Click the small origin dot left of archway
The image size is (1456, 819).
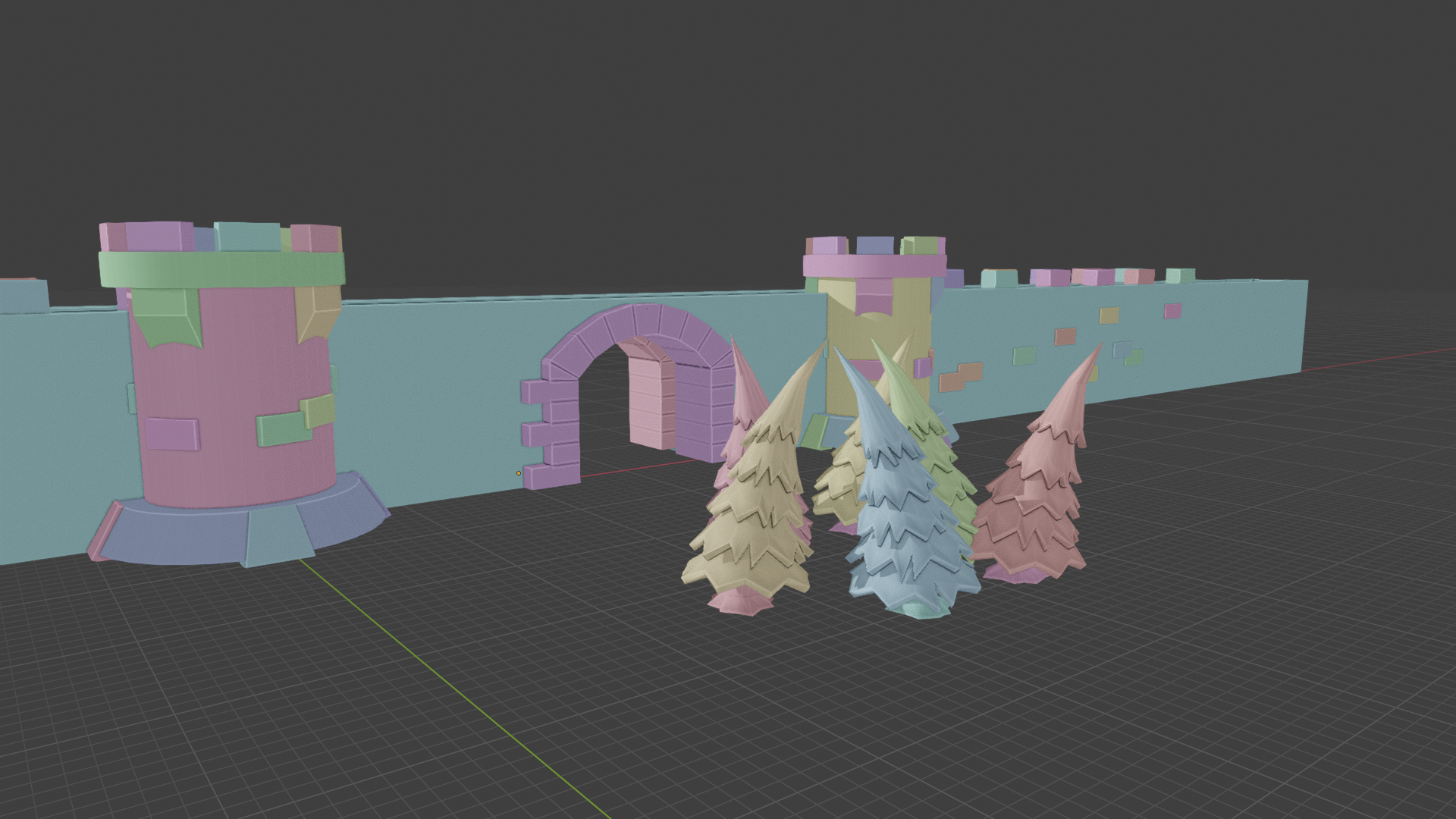519,473
